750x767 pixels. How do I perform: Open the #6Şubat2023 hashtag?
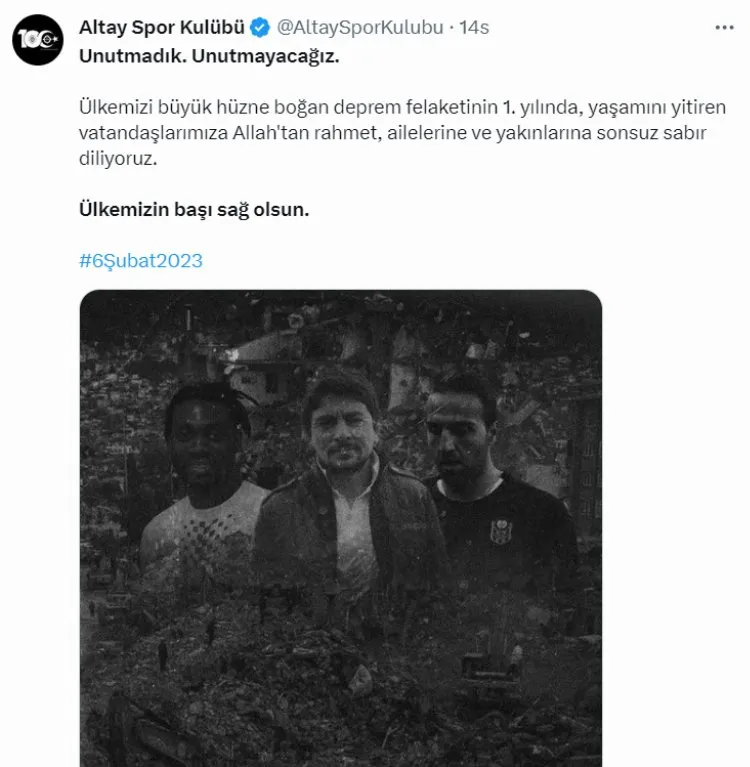141,261
